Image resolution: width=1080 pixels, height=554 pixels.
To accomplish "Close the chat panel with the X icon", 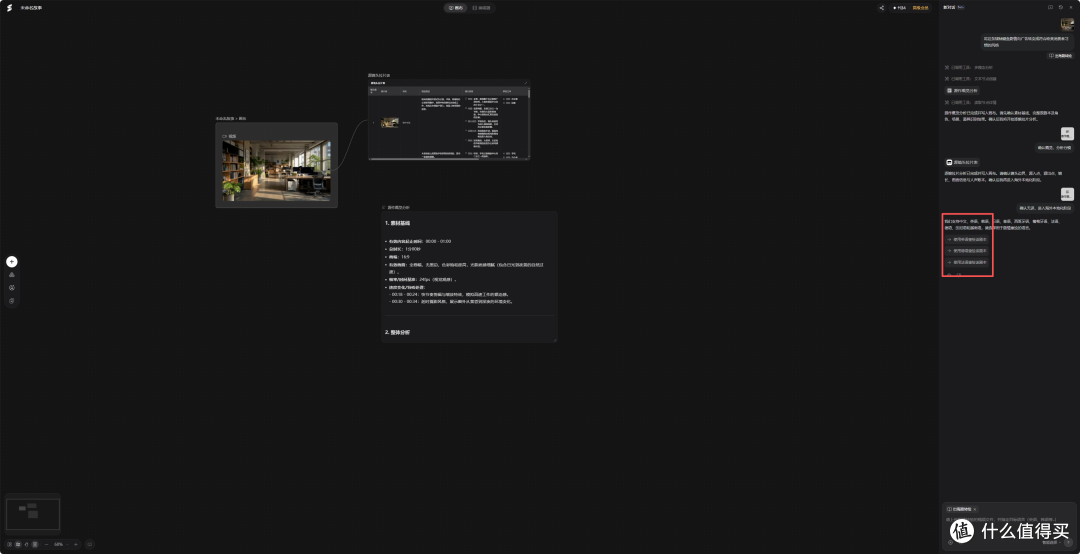I will pyautogui.click(x=1071, y=8).
